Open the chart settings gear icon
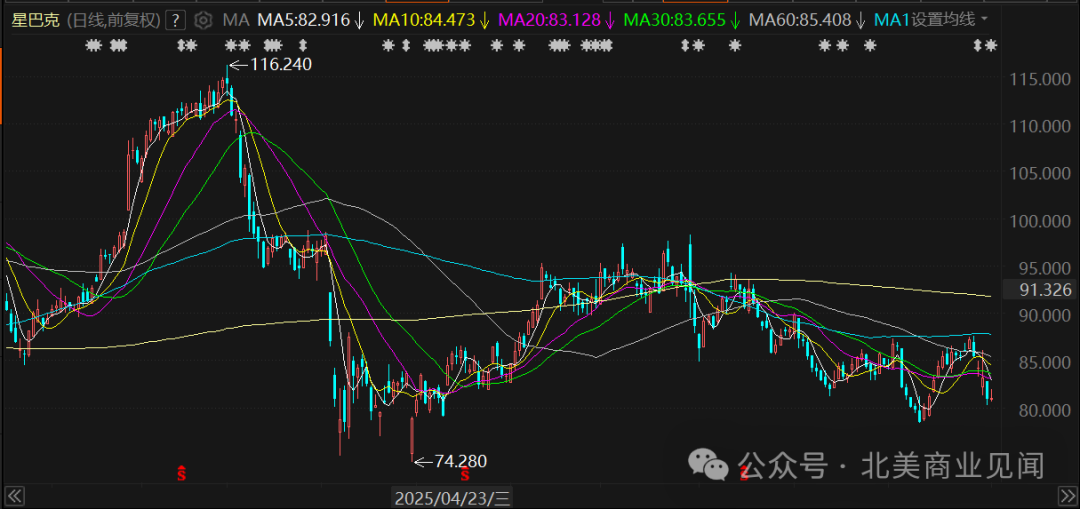The image size is (1080, 509). click(x=203, y=19)
